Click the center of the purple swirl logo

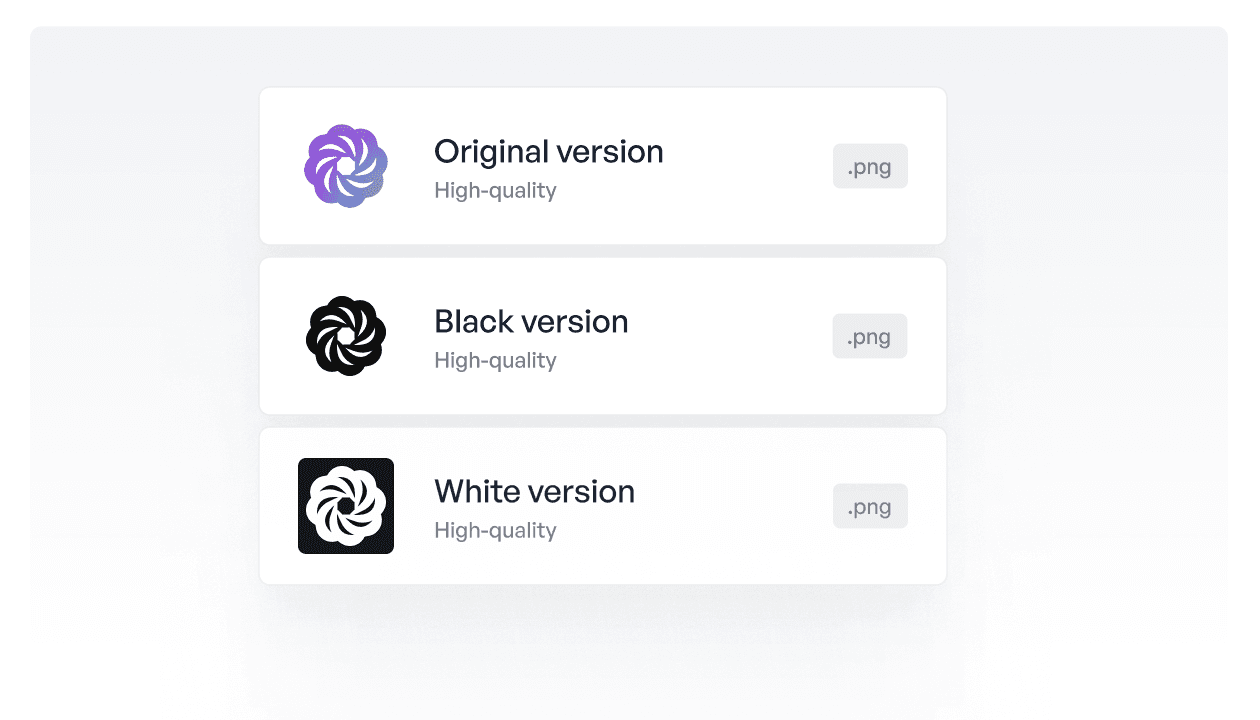click(x=346, y=166)
